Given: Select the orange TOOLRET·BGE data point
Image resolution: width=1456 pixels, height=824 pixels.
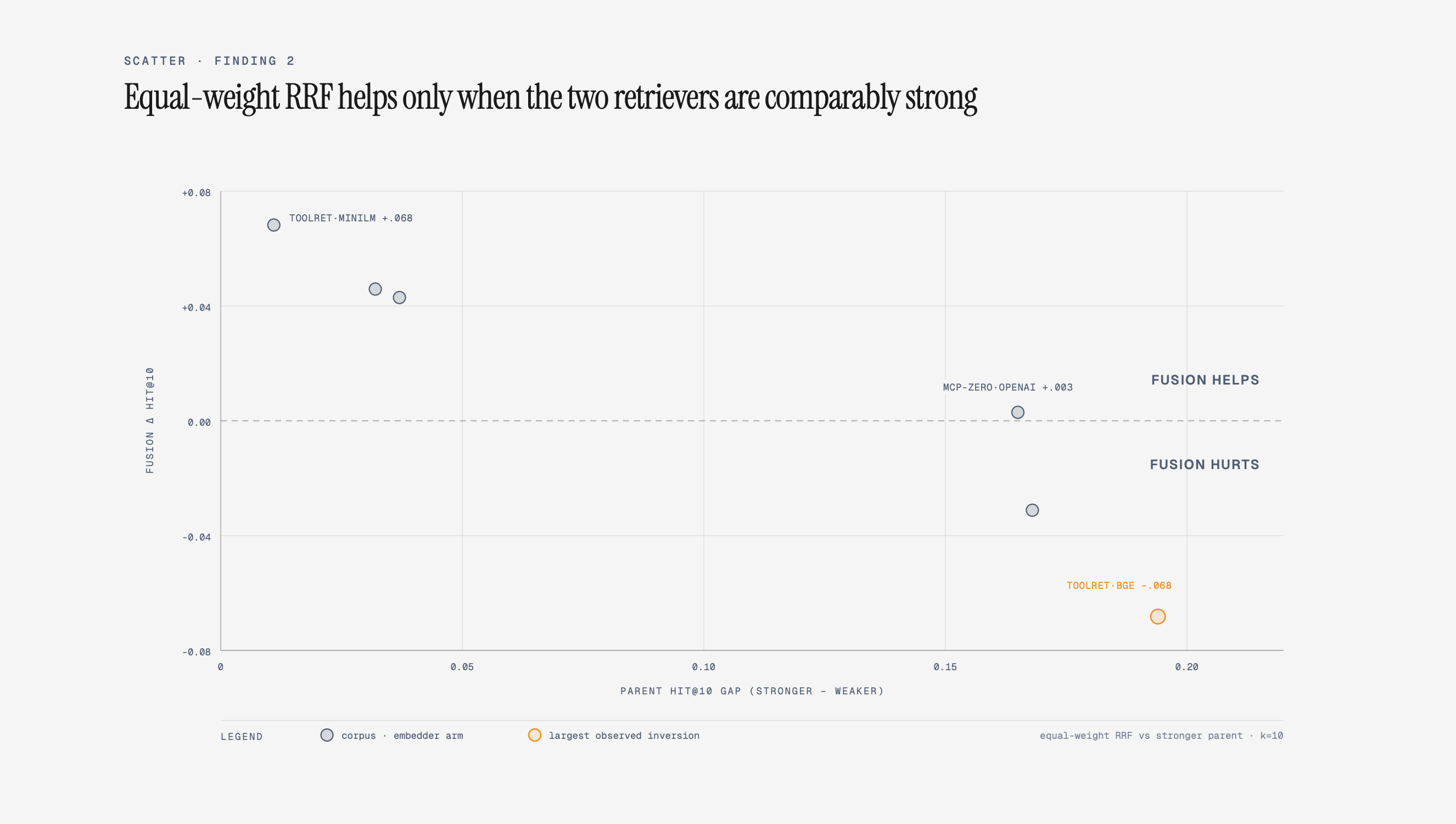Looking at the screenshot, I should 1157,616.
